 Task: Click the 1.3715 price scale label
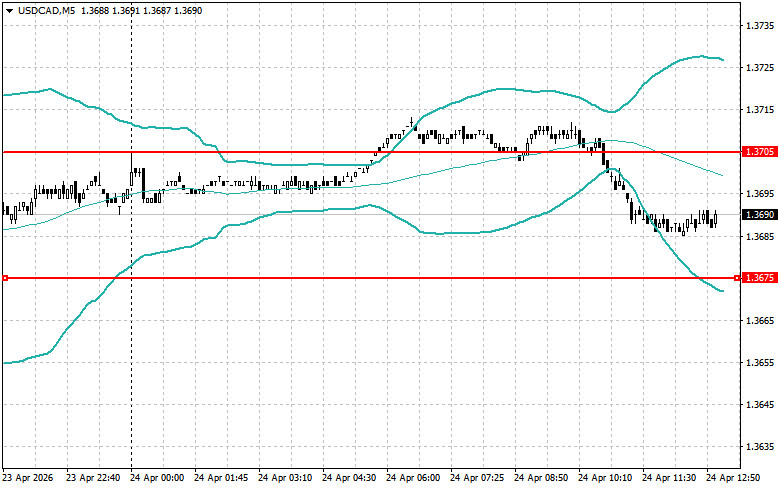coord(760,110)
